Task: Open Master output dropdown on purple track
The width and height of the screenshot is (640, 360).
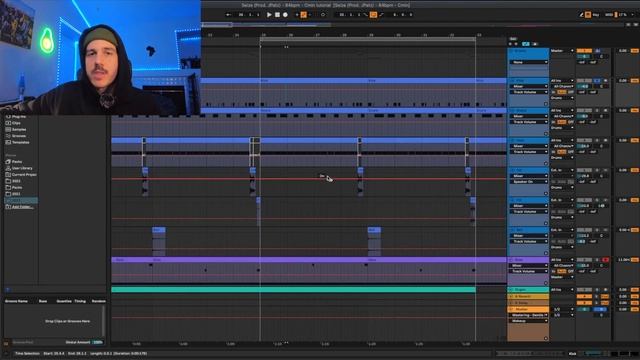Action: pos(562,277)
